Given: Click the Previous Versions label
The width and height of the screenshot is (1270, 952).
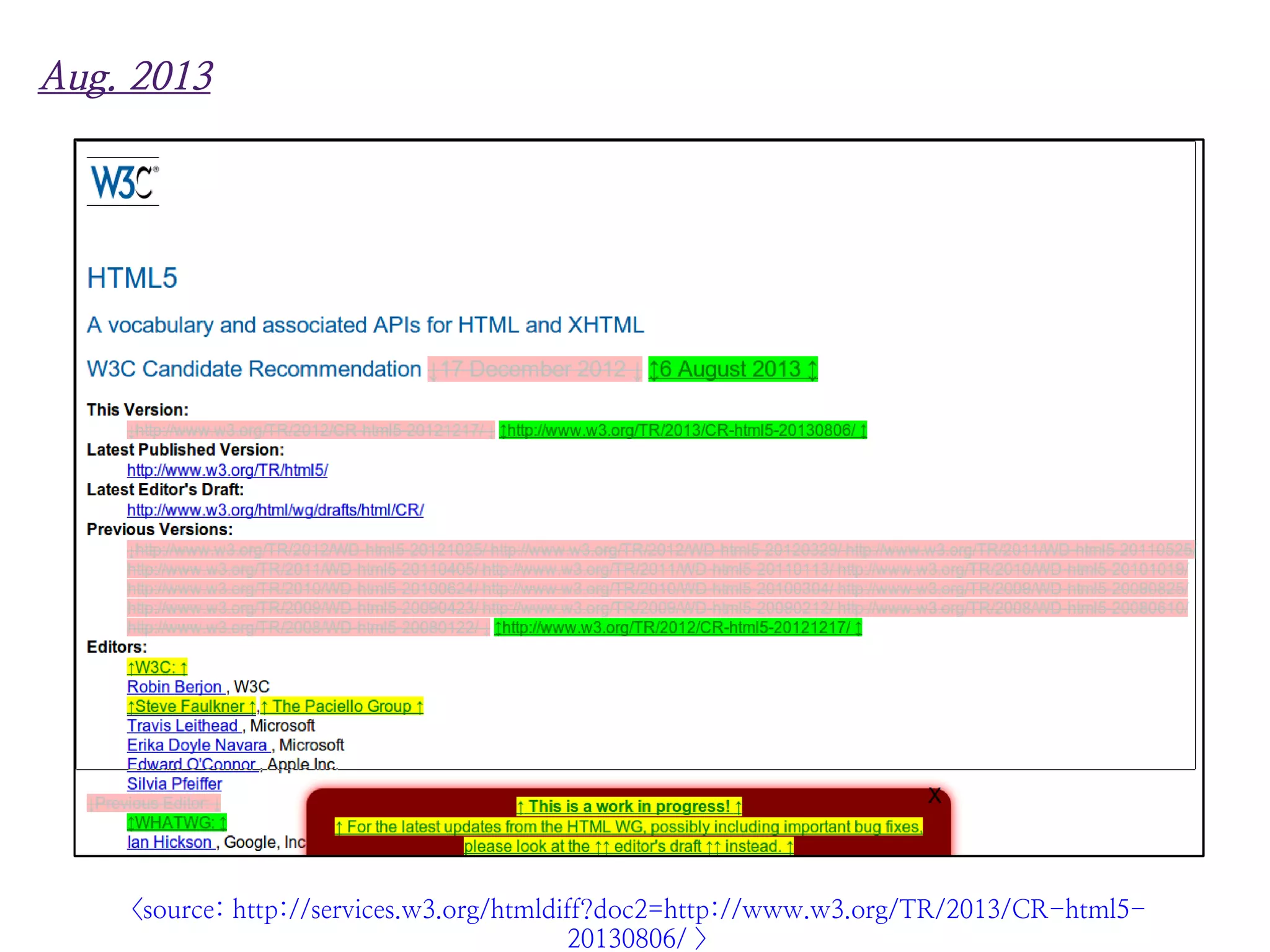Looking at the screenshot, I should click(160, 529).
